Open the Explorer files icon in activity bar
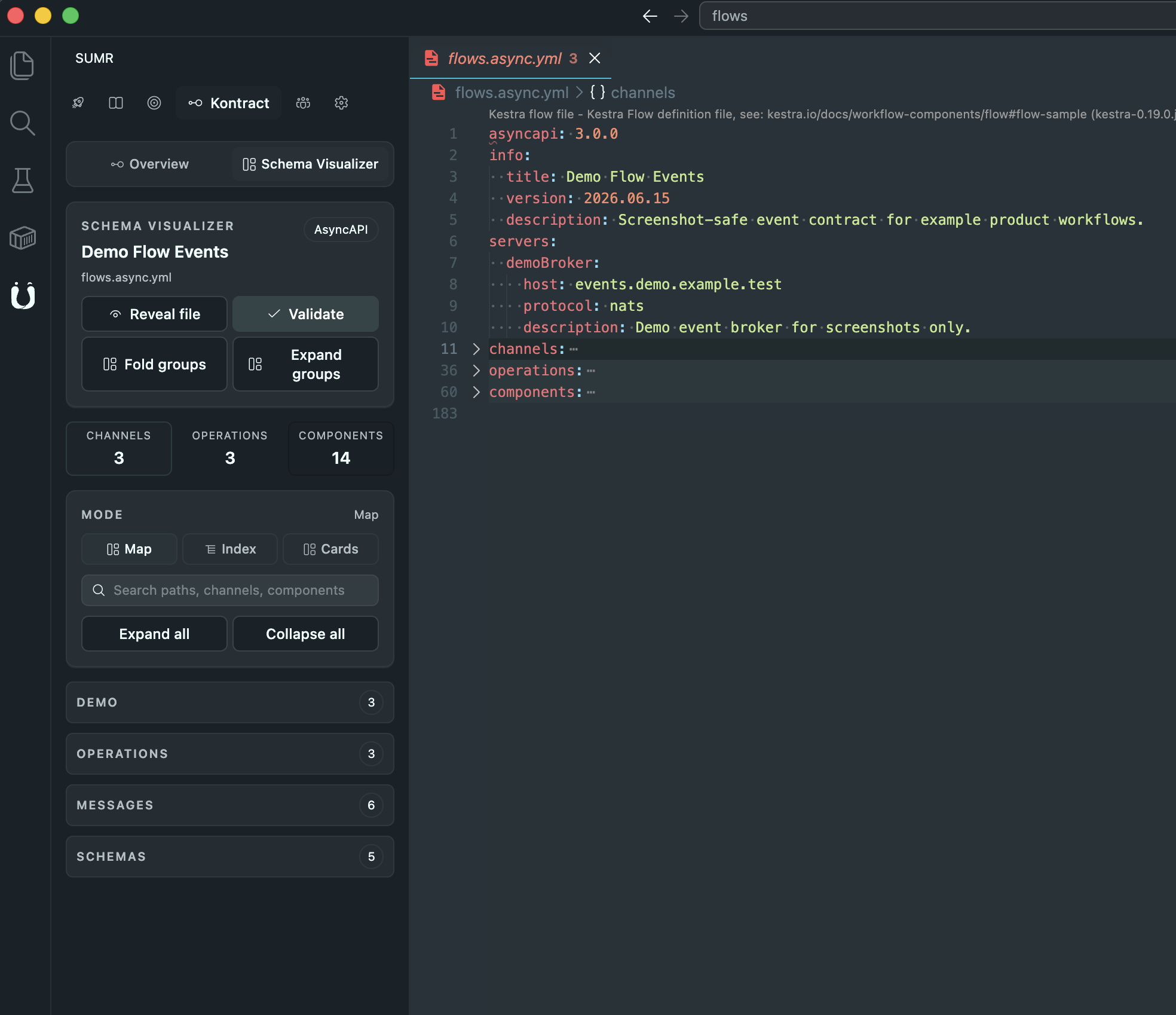This screenshot has width=1176, height=1015. coord(23,65)
